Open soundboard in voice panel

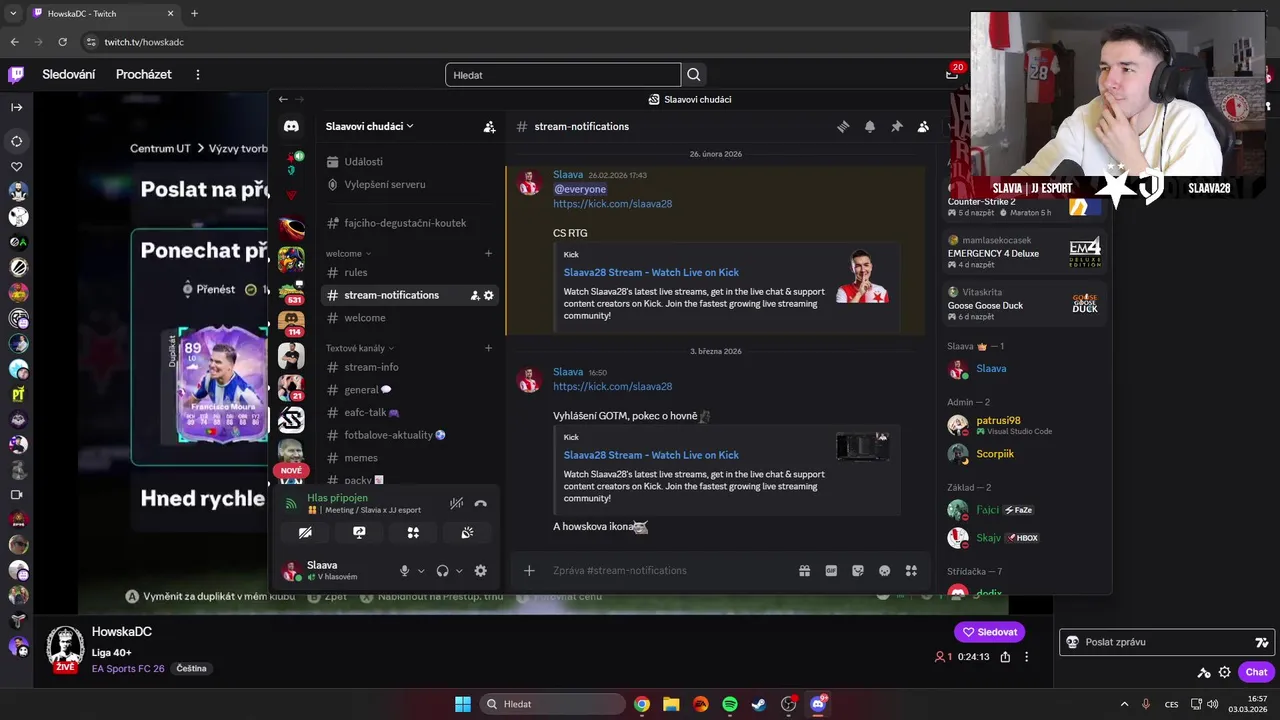pos(467,533)
